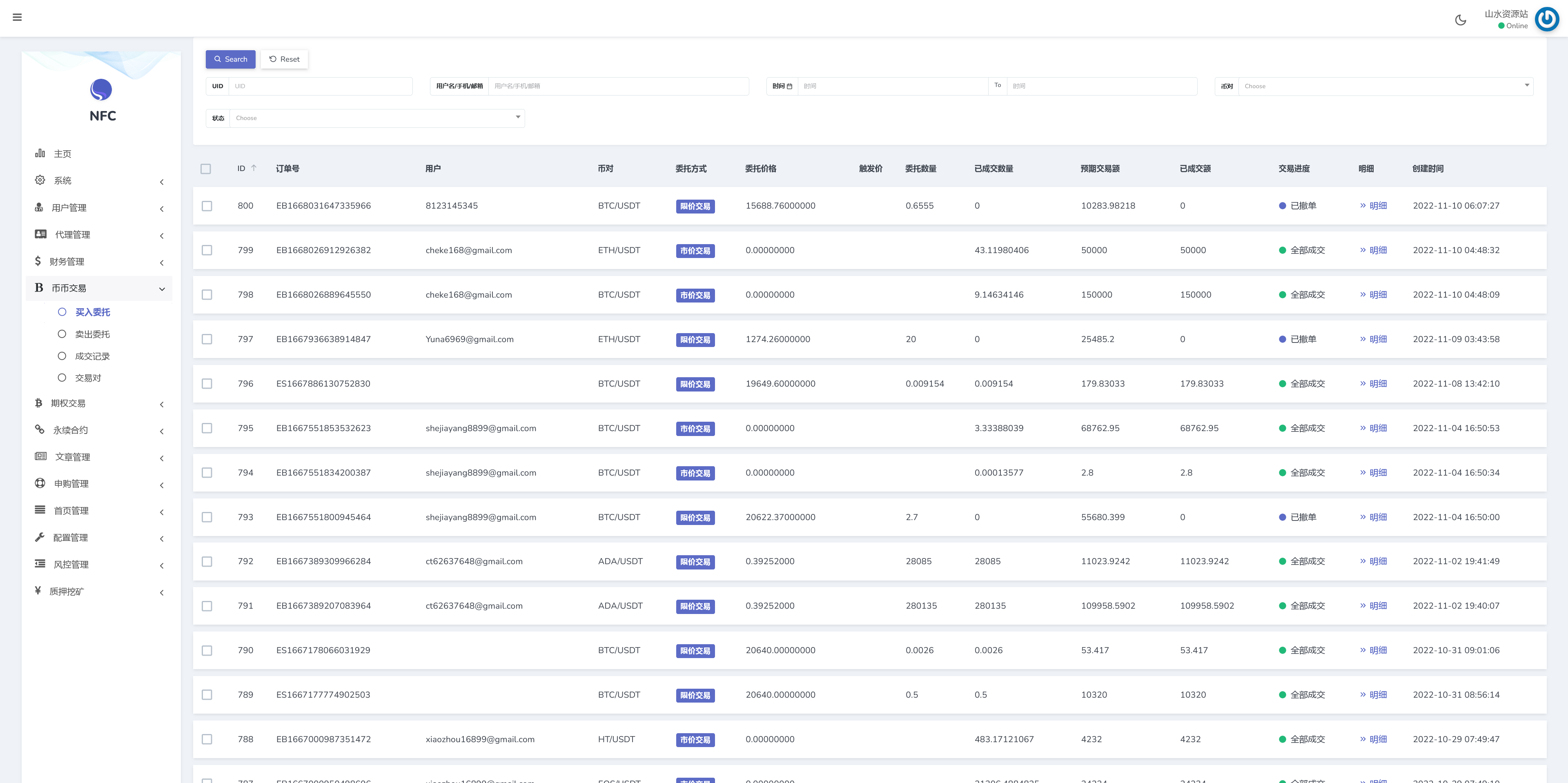Screen dimensions: 1568x783
Task: Sort by ID column arrow
Action: point(254,168)
